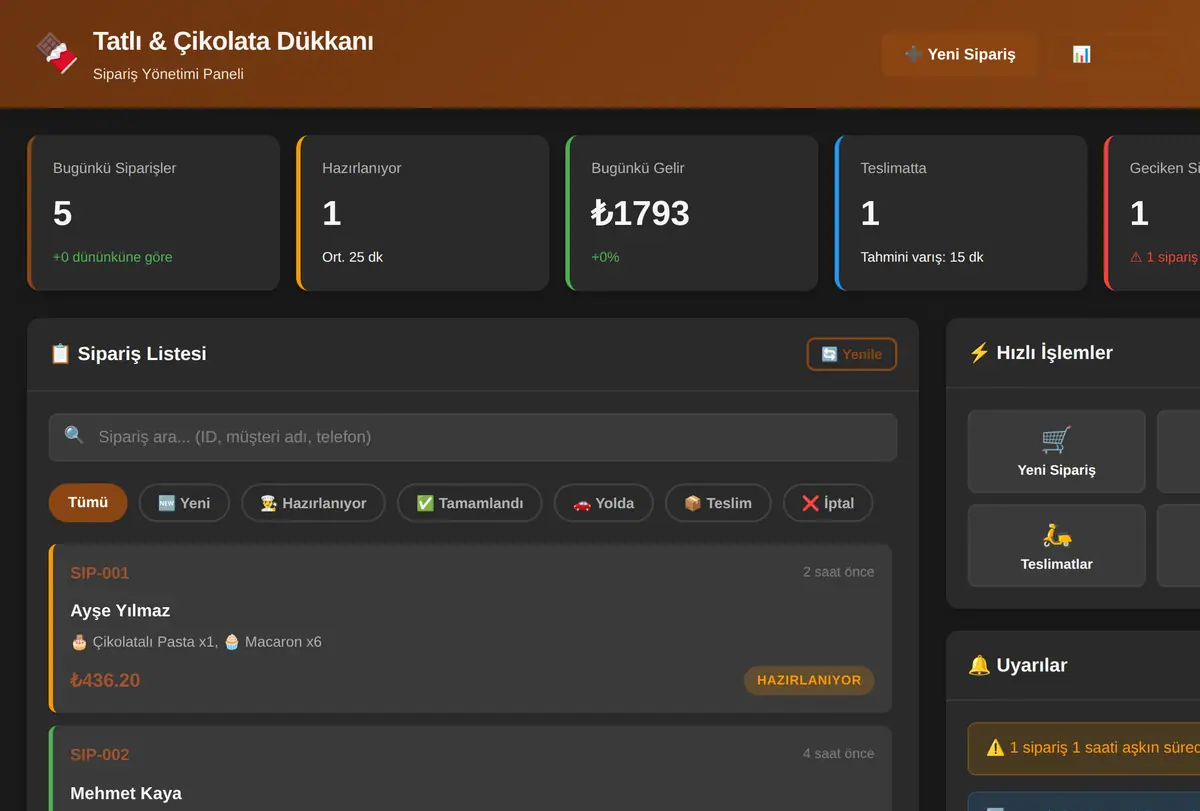Screen dimensions: 1200x811
Task: Click the bell icon beside Uyarılar
Action: 979,665
